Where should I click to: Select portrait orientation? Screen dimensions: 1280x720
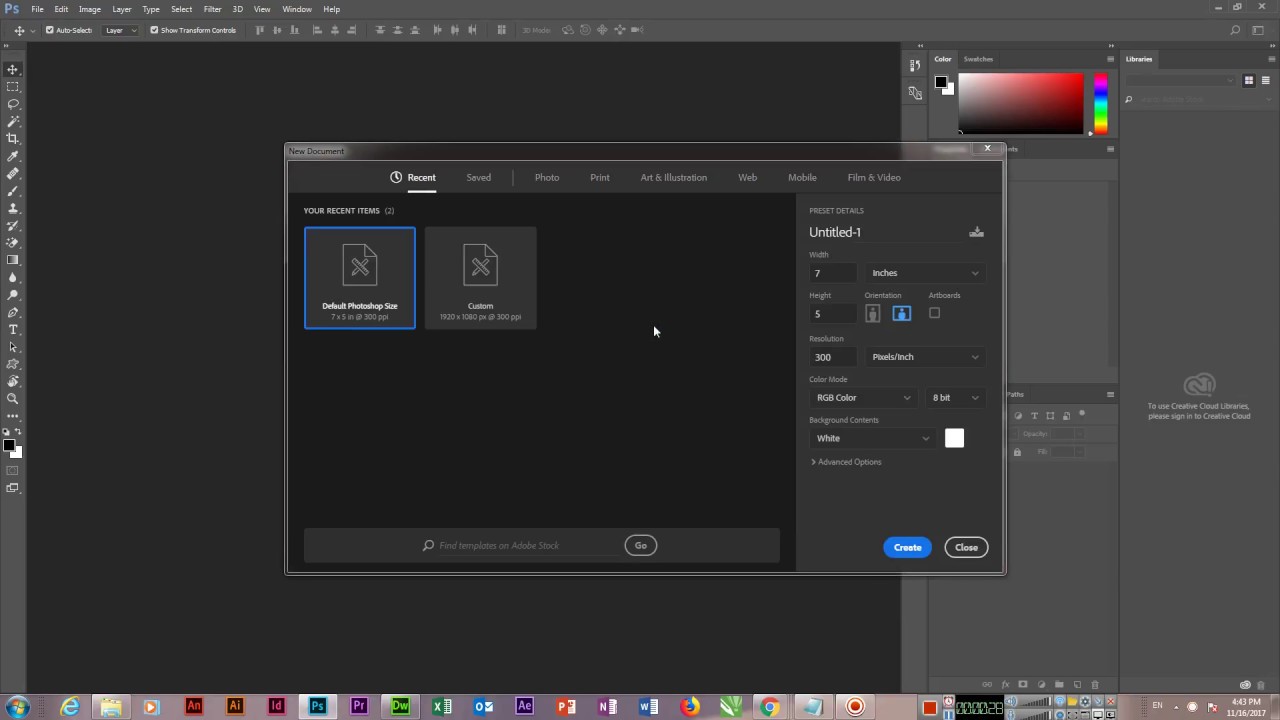click(873, 314)
